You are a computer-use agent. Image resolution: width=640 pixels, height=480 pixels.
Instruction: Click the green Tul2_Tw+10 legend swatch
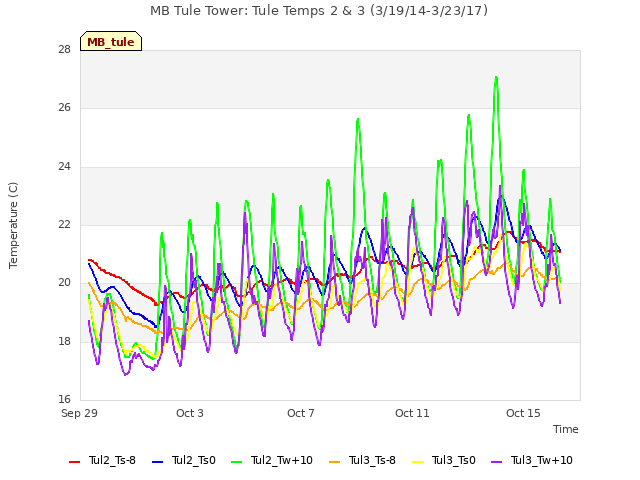coord(236,462)
